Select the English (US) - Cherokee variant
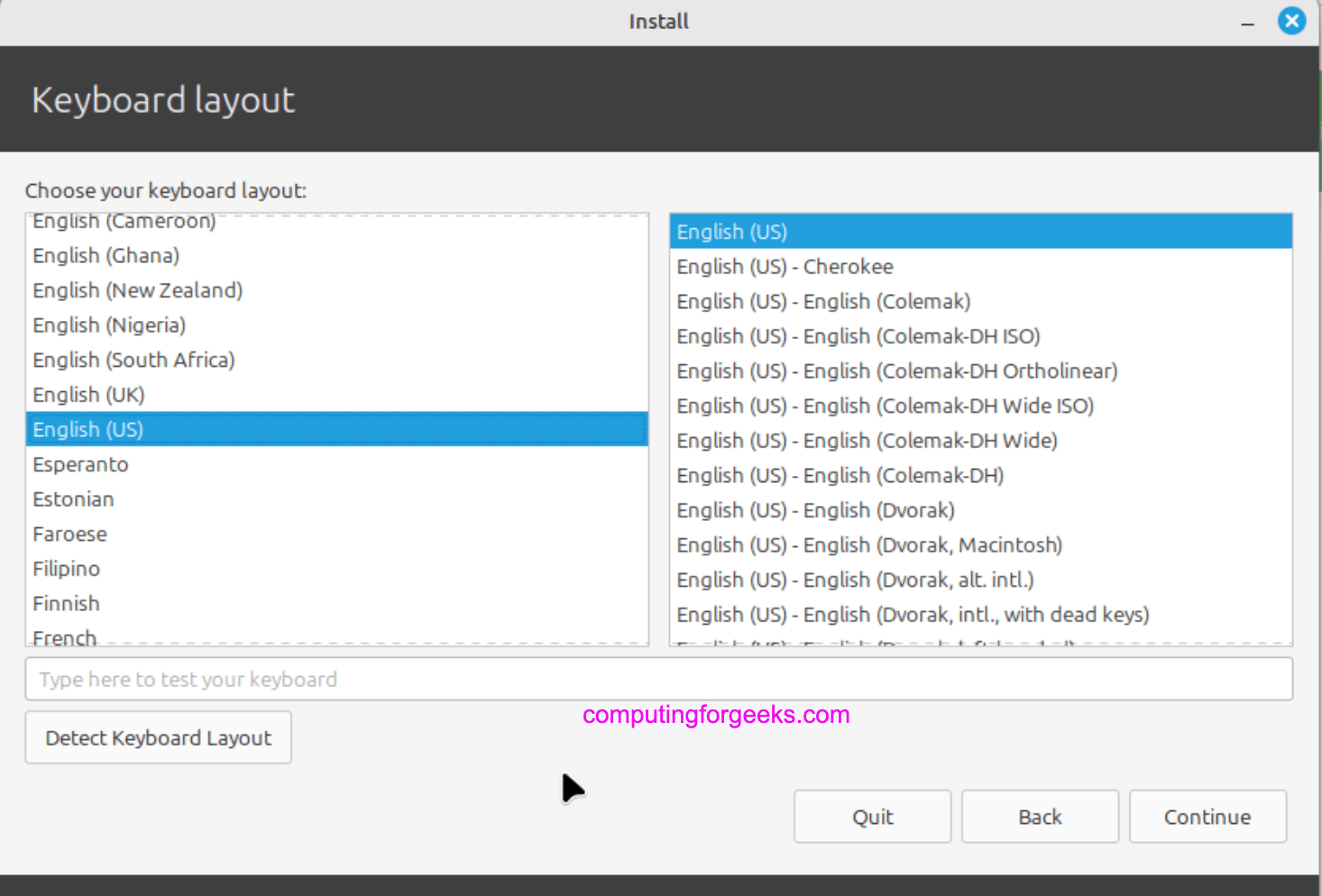 click(x=785, y=266)
